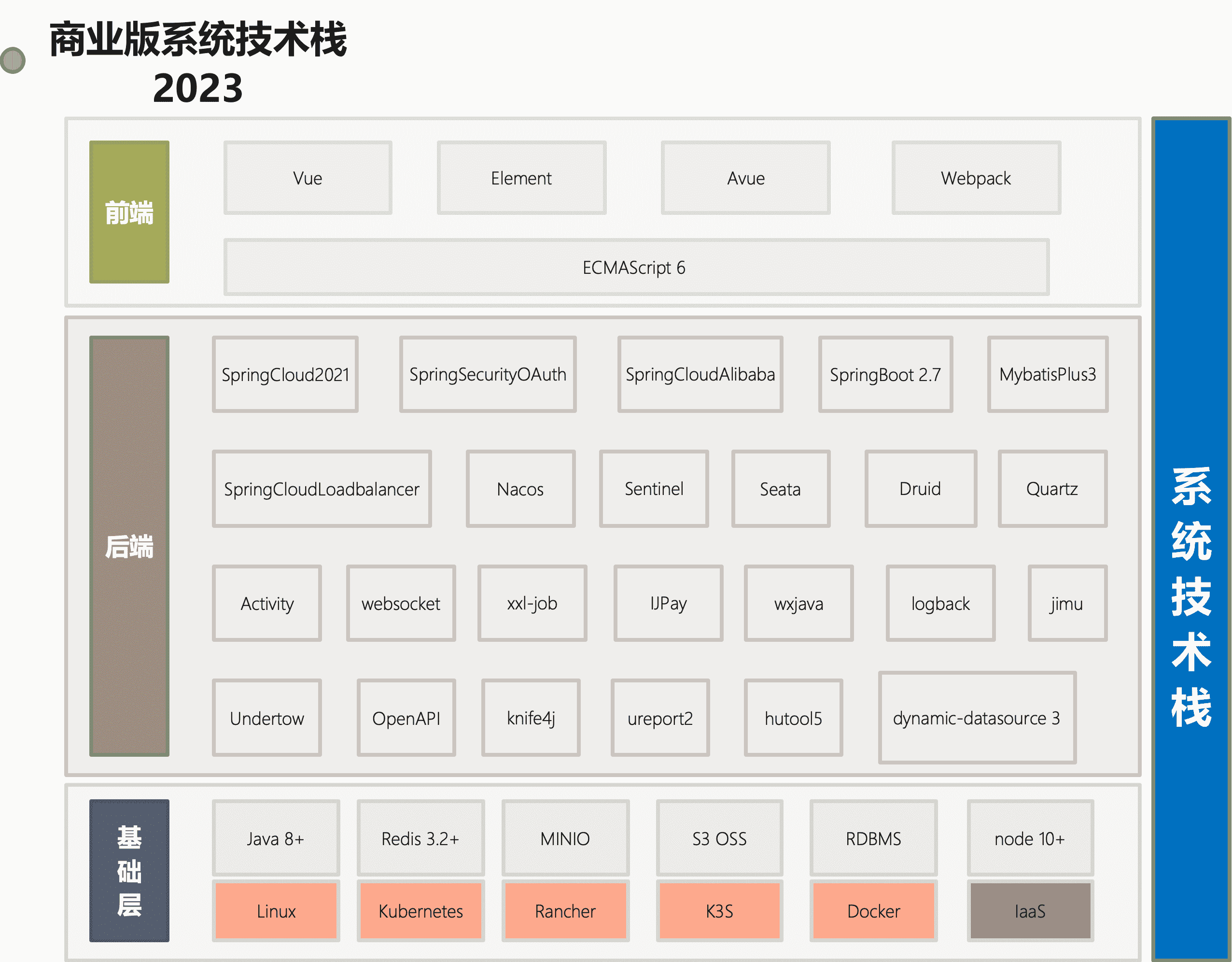Image resolution: width=1232 pixels, height=962 pixels.
Task: Click the websocket box
Action: click(x=401, y=603)
